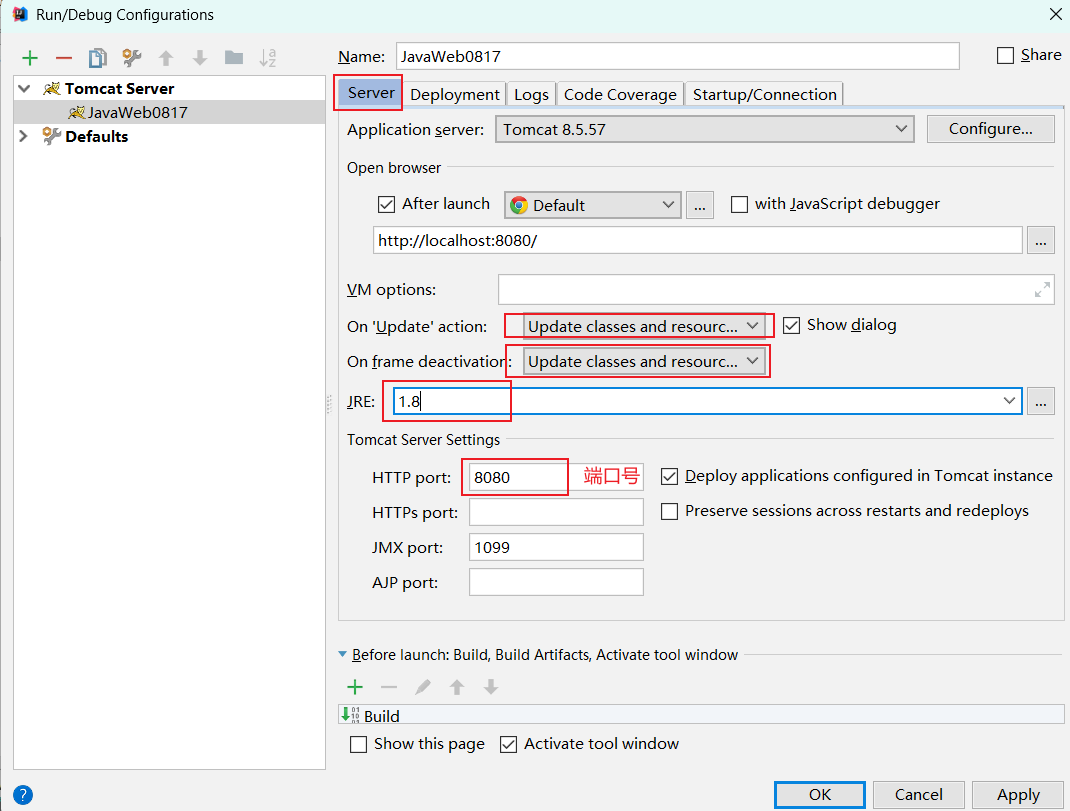Viewport: 1070px width, 811px height.
Task: Open URL selection ellipsis button
Action: [x=1041, y=241]
